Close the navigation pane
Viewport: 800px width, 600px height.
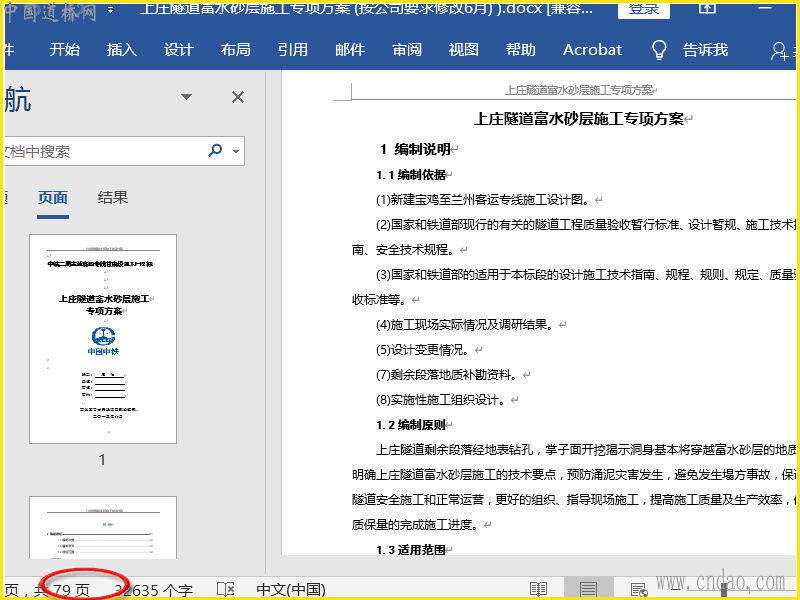(238, 97)
